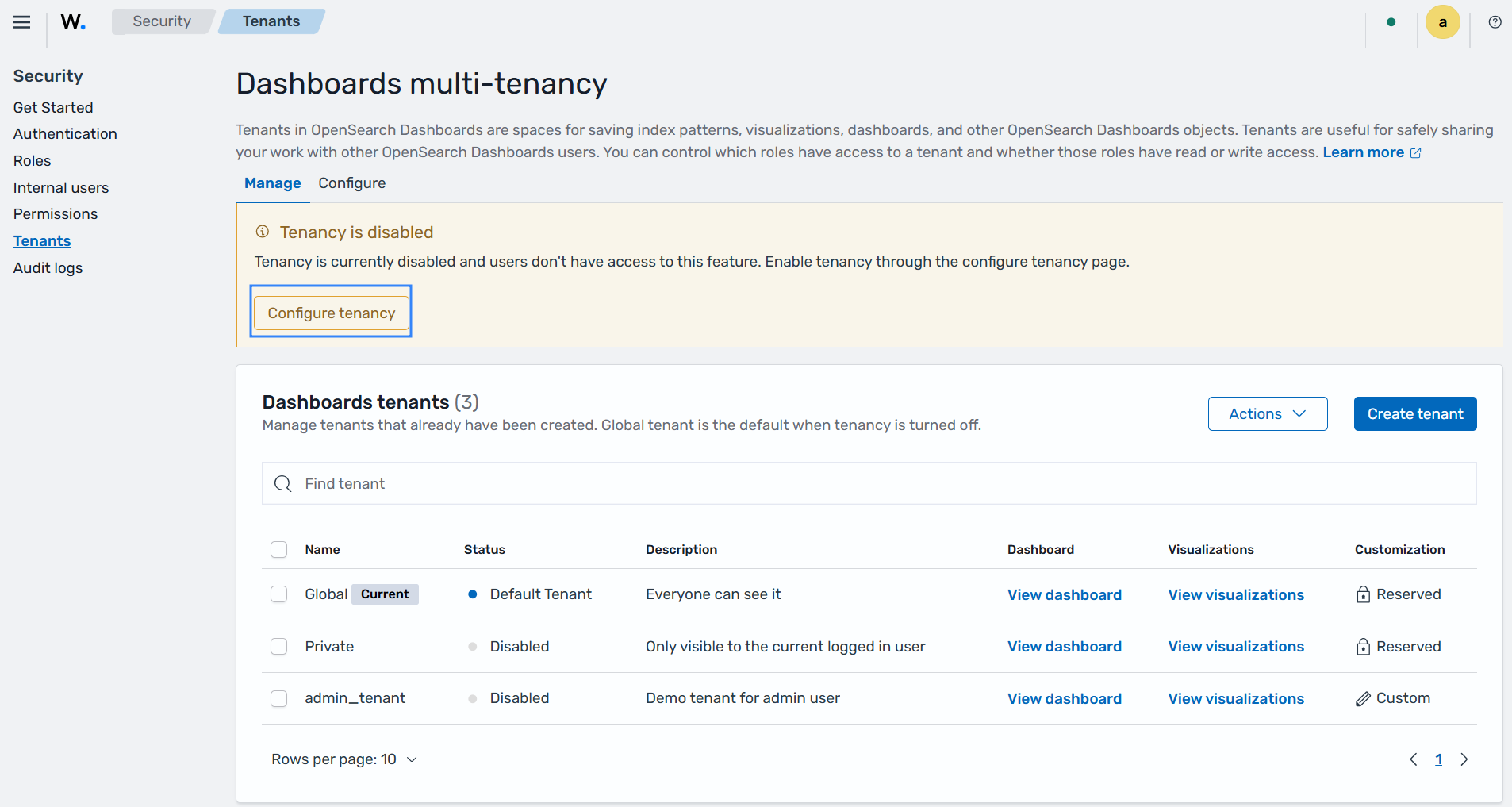Screen dimensions: 1512x807
Task: Click the Status column header
Action: (485, 549)
